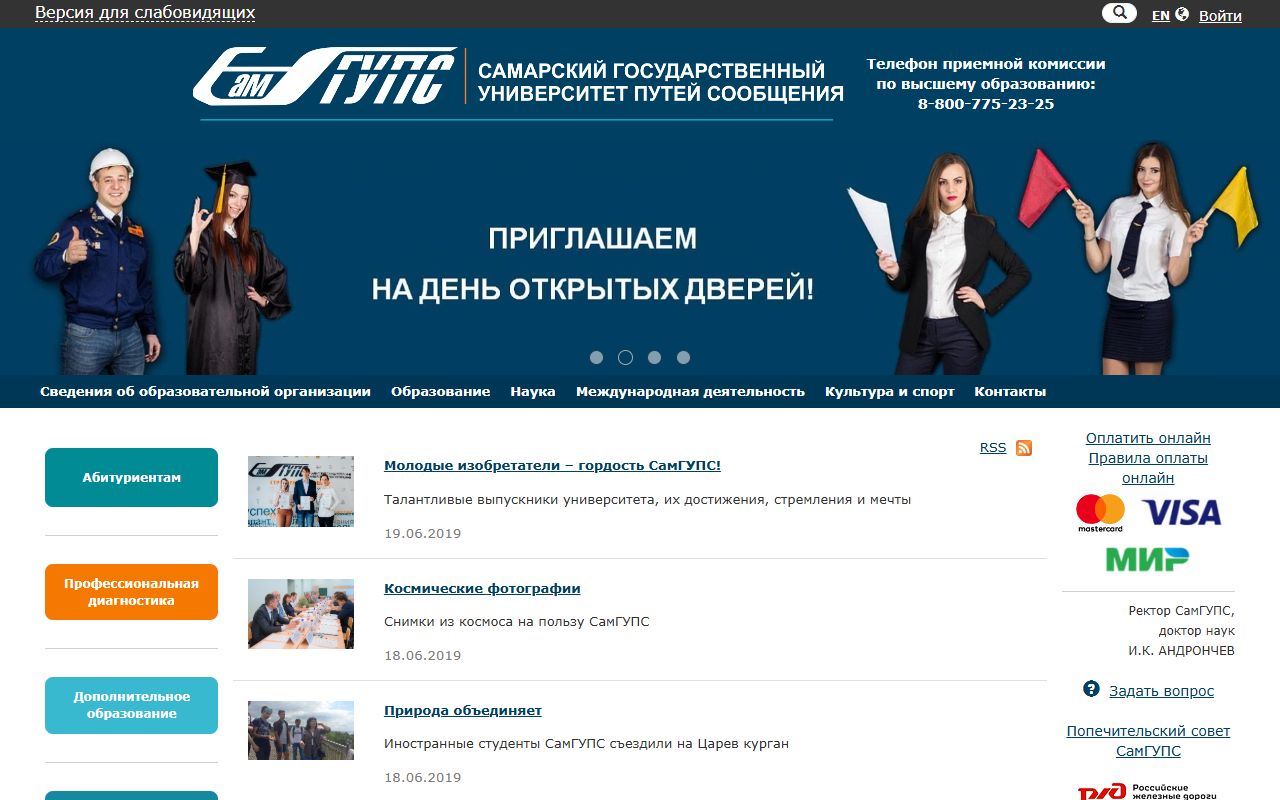Open the Образование menu
Image resolution: width=1280 pixels, height=800 pixels.
[440, 391]
